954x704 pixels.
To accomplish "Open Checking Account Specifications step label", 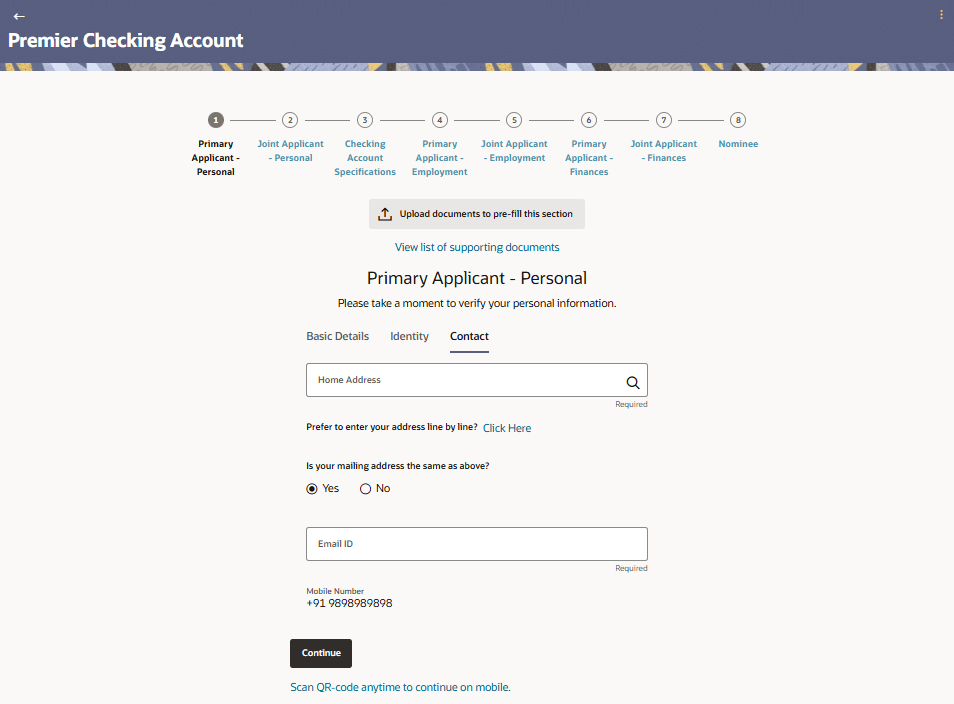I will (x=364, y=158).
